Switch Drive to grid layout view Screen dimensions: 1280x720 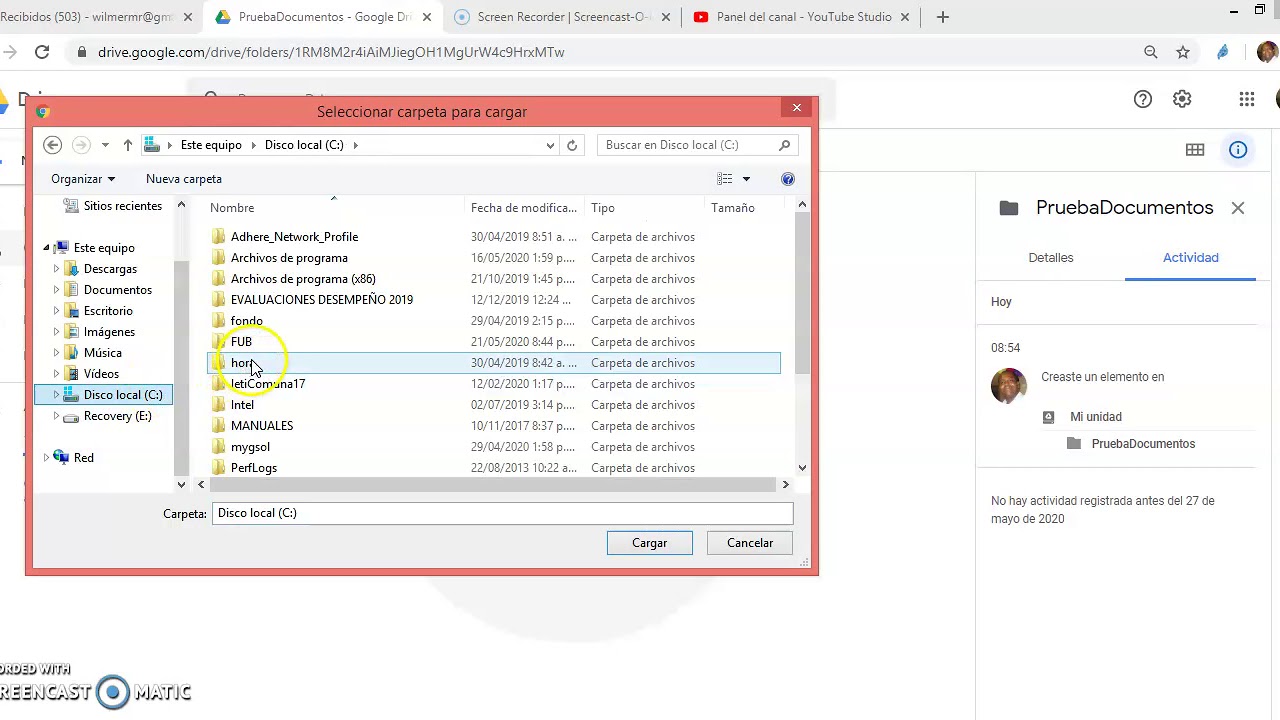pos(1195,150)
